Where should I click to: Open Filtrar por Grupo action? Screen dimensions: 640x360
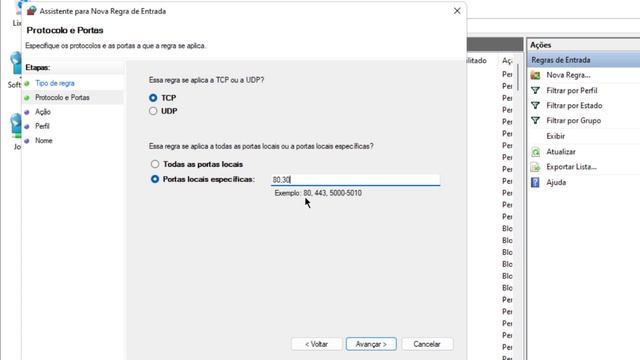pos(573,120)
